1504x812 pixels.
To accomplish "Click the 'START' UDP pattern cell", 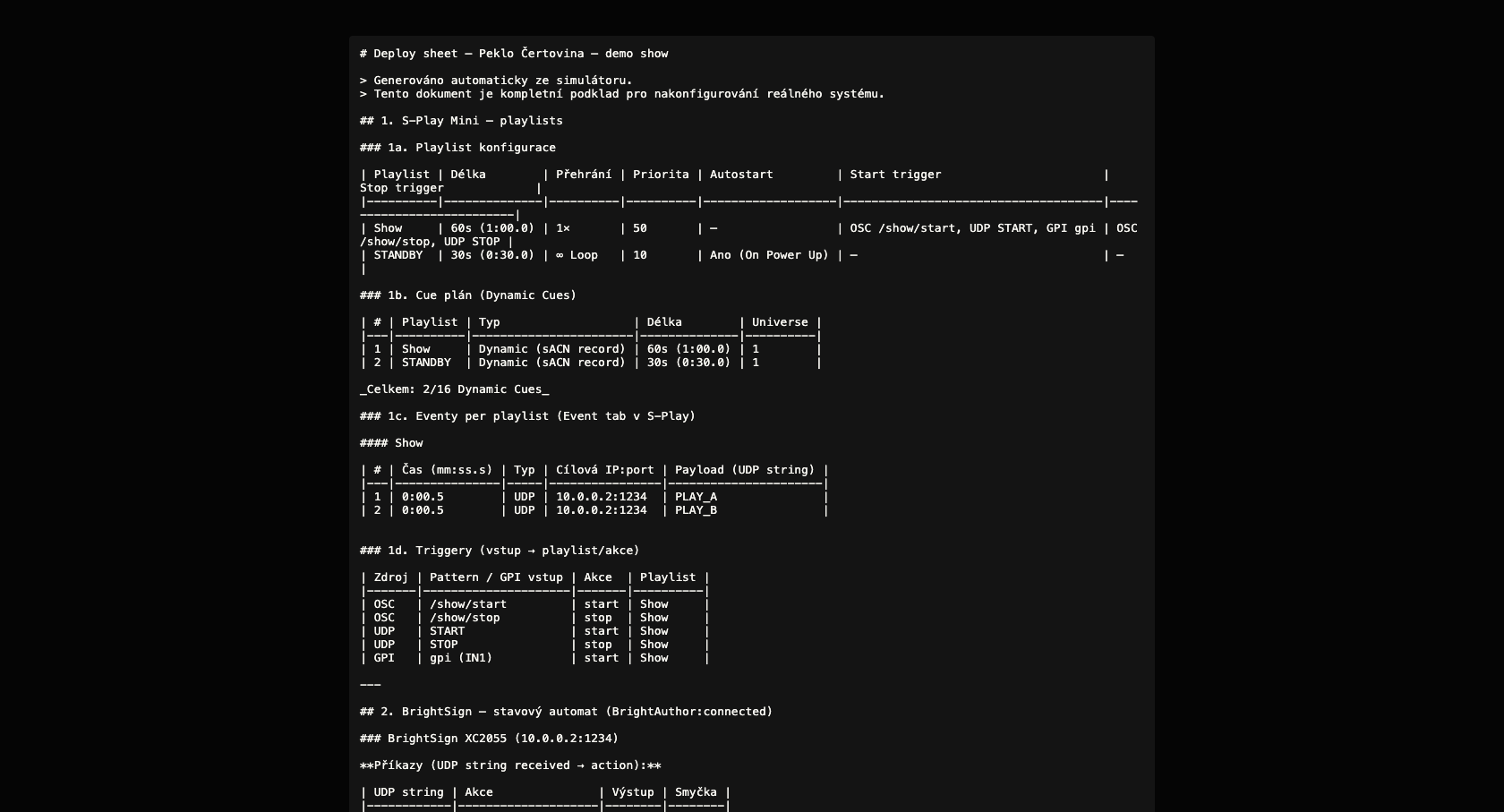I will coord(447,631).
